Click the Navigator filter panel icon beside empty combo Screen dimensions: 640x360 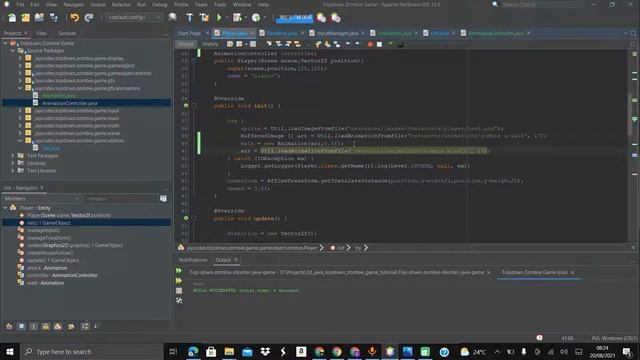click(x=163, y=198)
